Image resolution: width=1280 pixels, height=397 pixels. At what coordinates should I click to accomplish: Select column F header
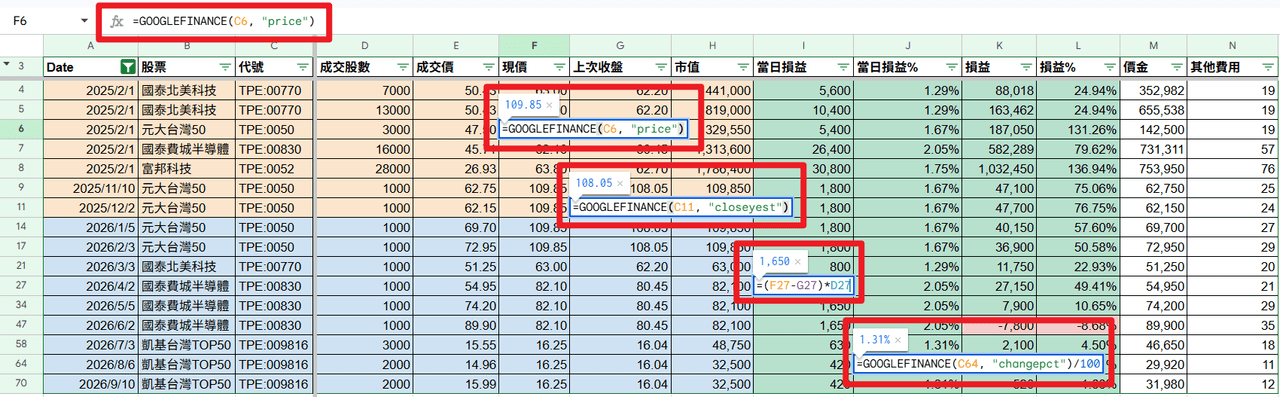pyautogui.click(x=534, y=45)
